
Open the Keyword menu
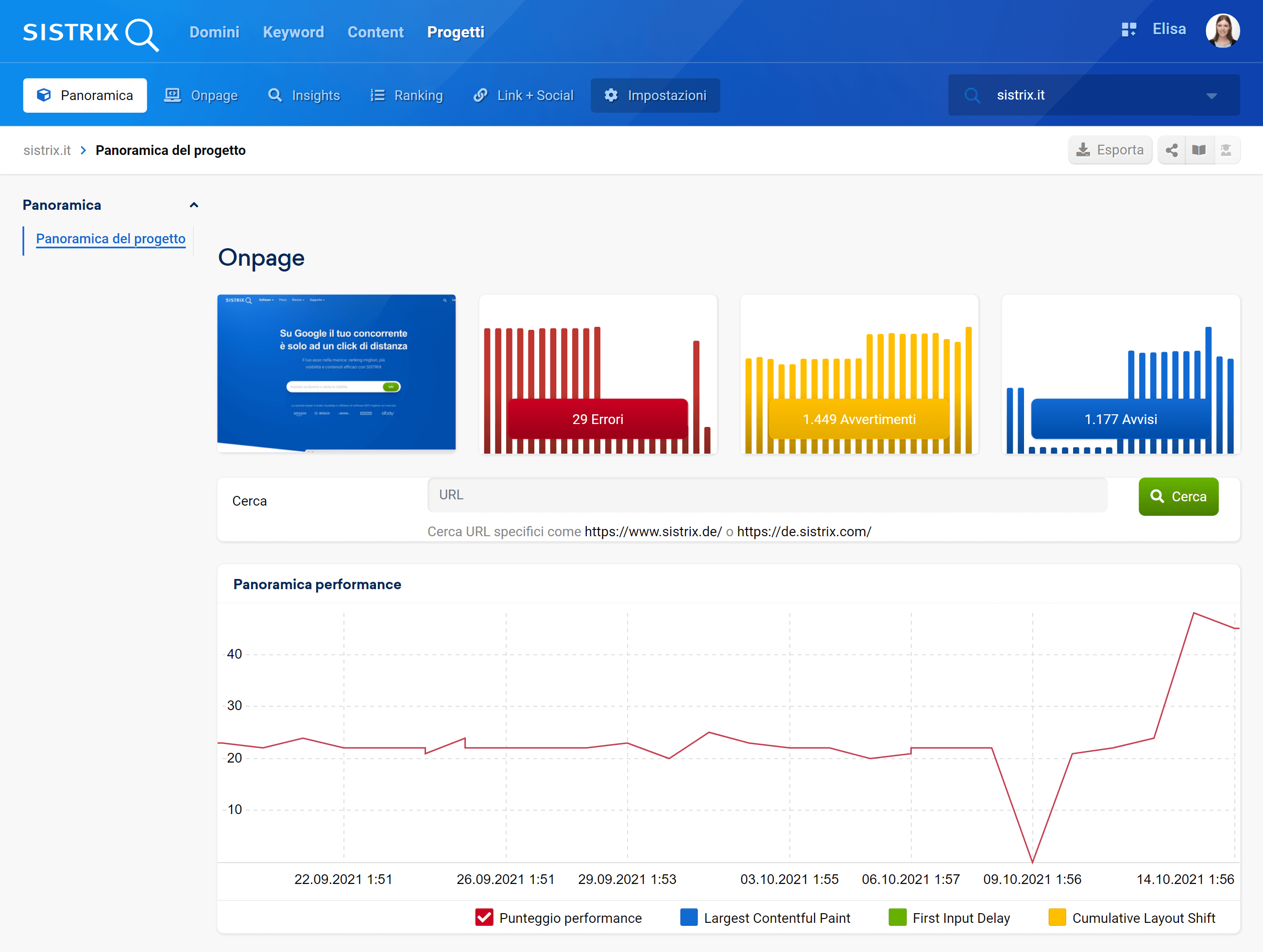tap(293, 32)
